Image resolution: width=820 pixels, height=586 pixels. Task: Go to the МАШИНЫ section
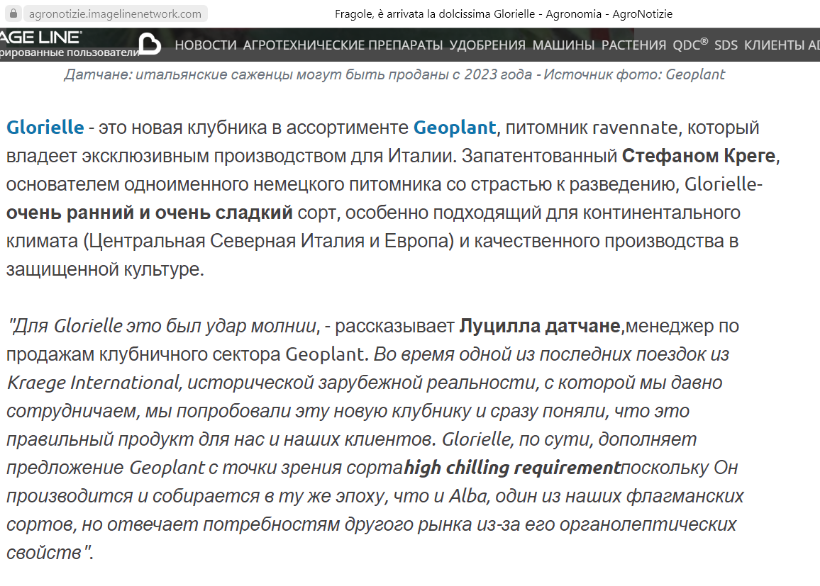563,45
